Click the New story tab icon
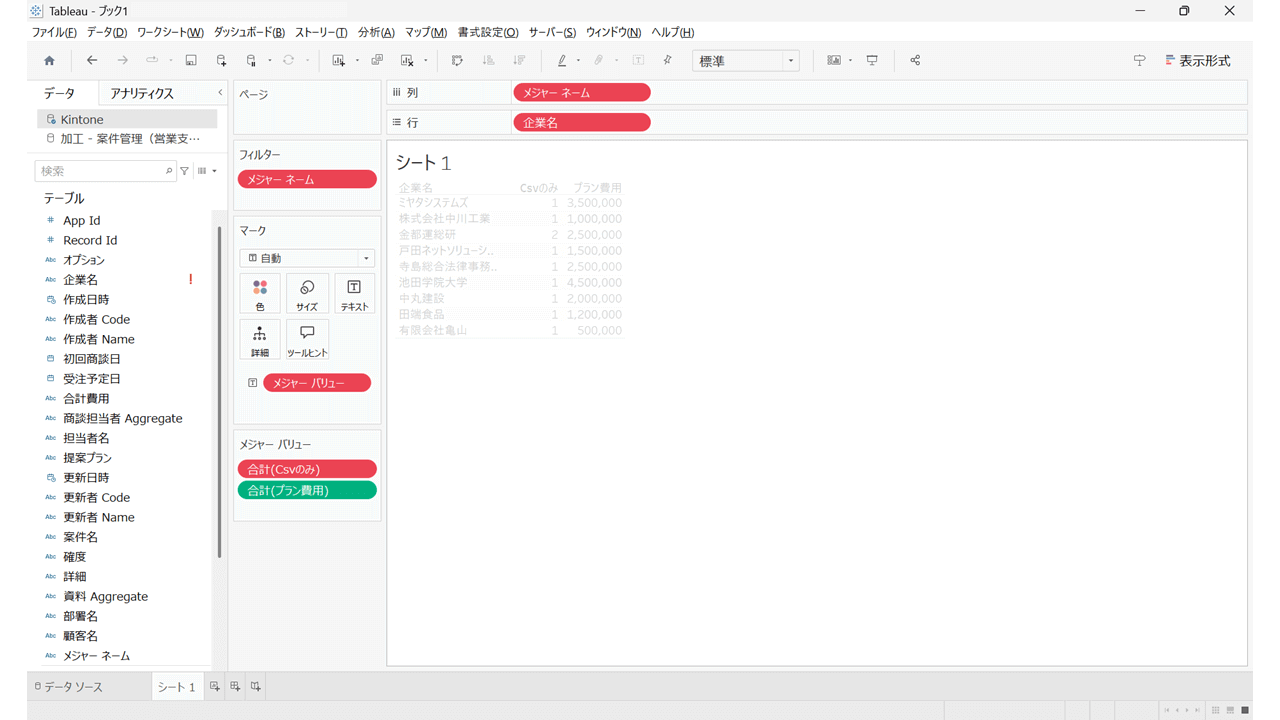The height and width of the screenshot is (720, 1280). [256, 687]
